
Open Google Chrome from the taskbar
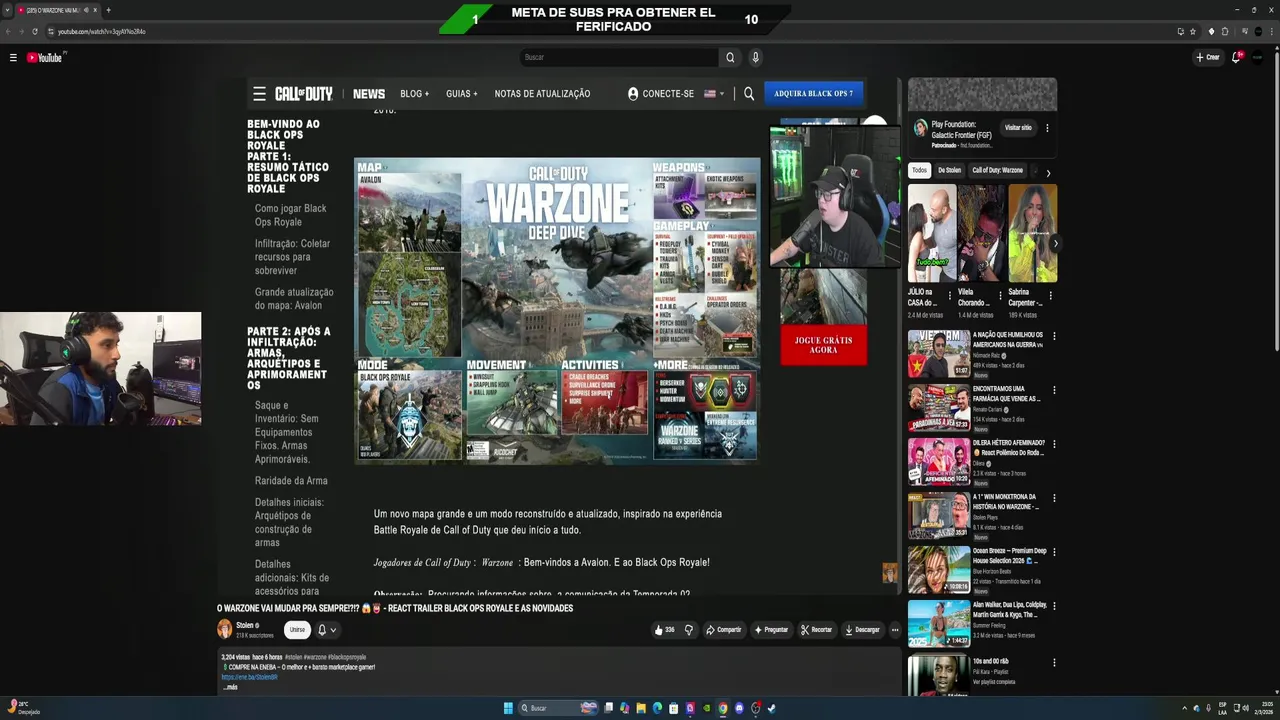[x=723, y=708]
